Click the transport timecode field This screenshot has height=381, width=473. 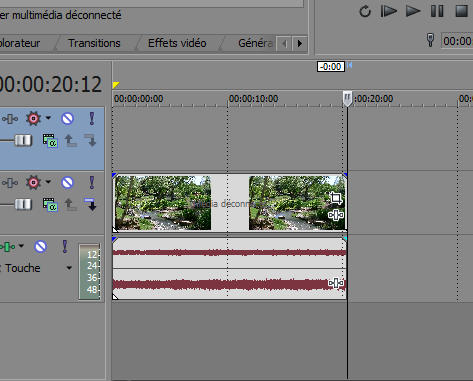(457, 41)
